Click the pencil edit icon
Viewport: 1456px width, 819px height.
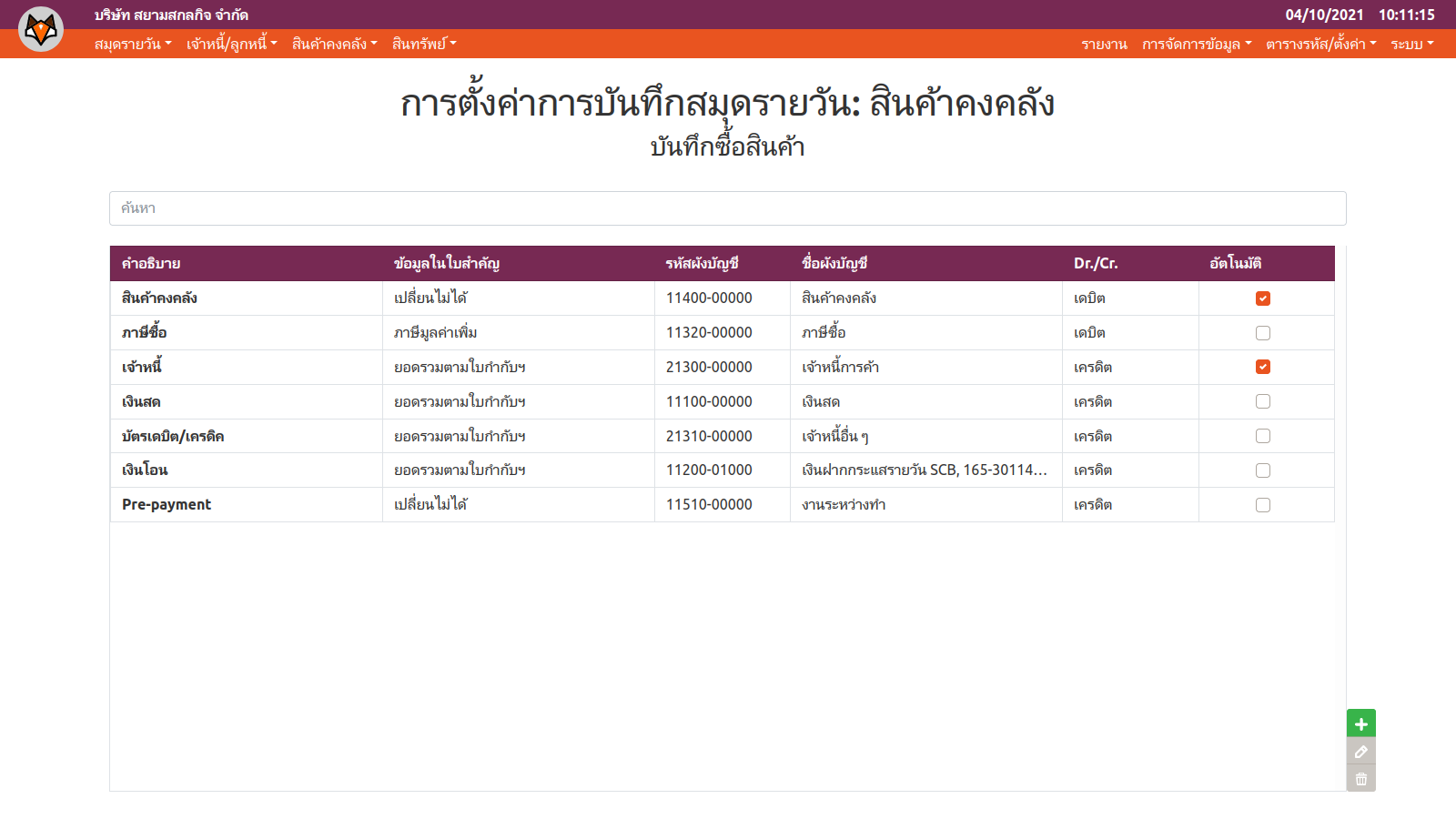(1360, 752)
